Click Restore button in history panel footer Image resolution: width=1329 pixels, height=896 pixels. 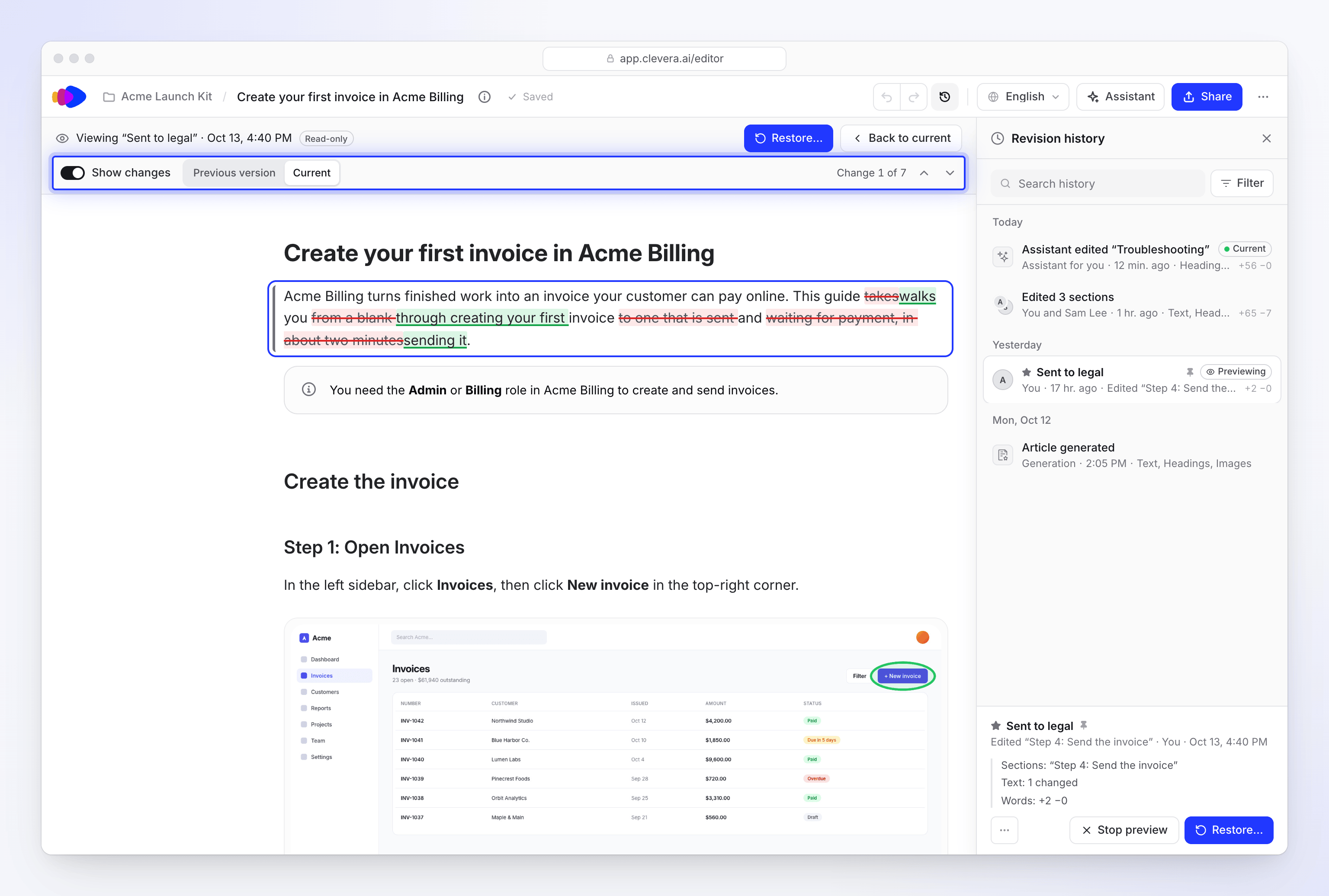1229,830
